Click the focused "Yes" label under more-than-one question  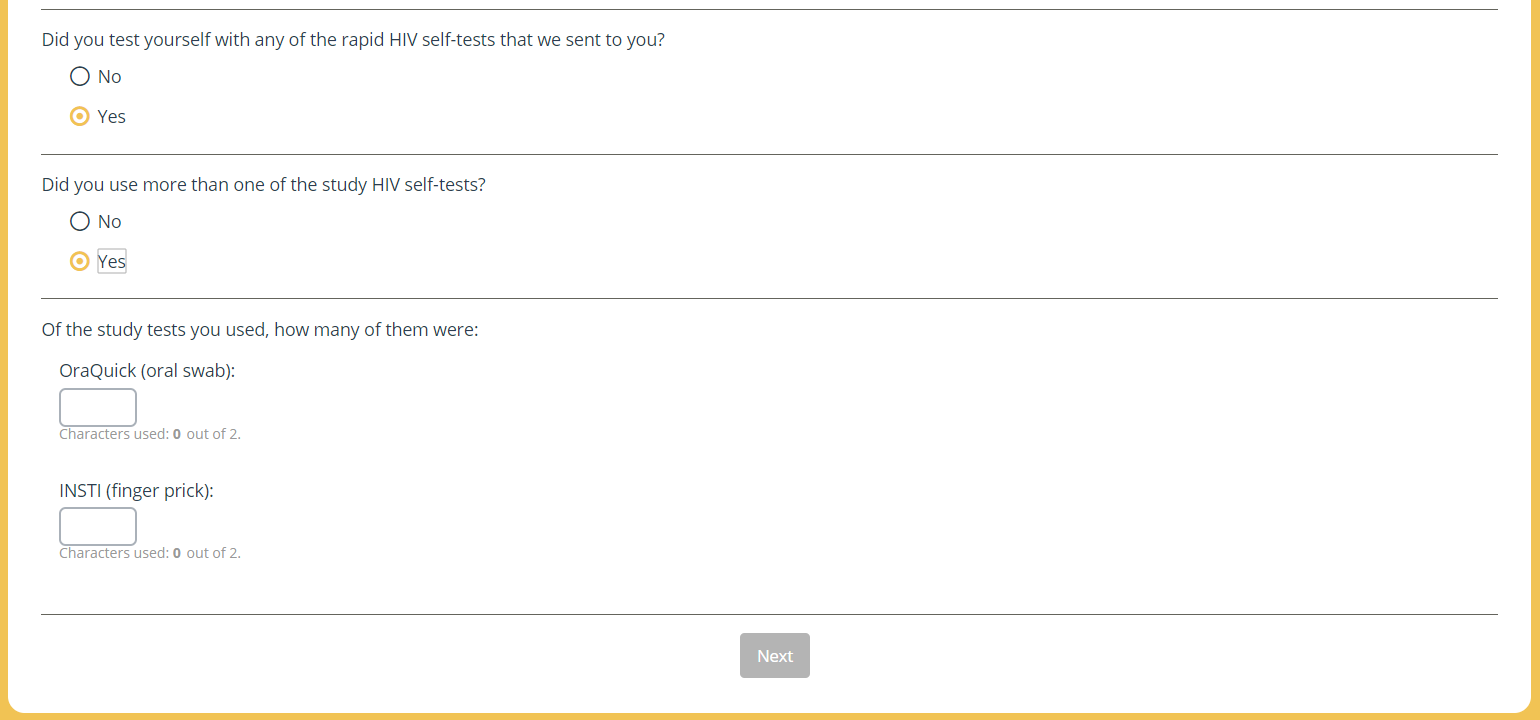(112, 262)
